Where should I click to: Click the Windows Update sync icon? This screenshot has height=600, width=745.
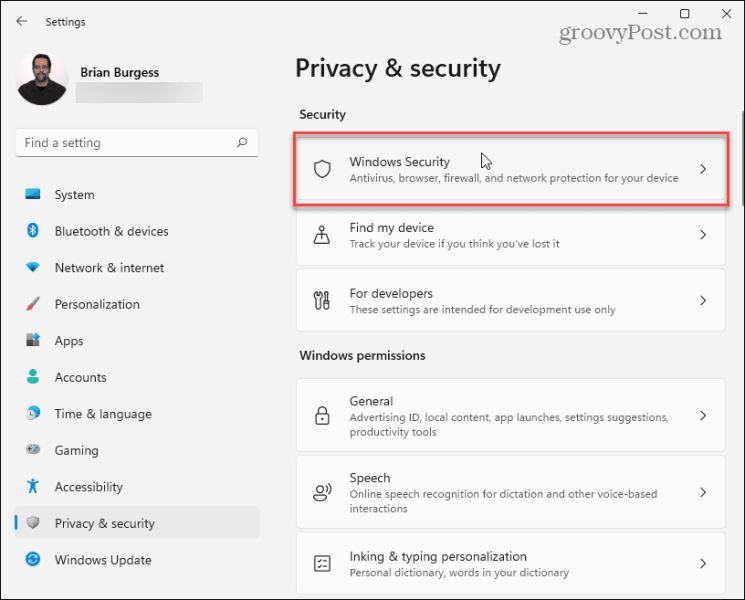pyautogui.click(x=33, y=559)
